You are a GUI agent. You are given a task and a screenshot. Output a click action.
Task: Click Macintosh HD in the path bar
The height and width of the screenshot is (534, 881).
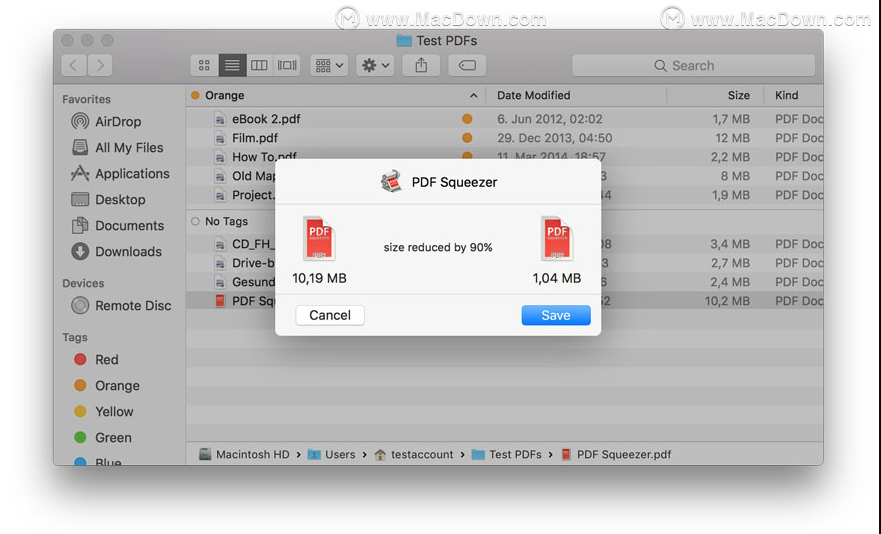click(x=245, y=455)
